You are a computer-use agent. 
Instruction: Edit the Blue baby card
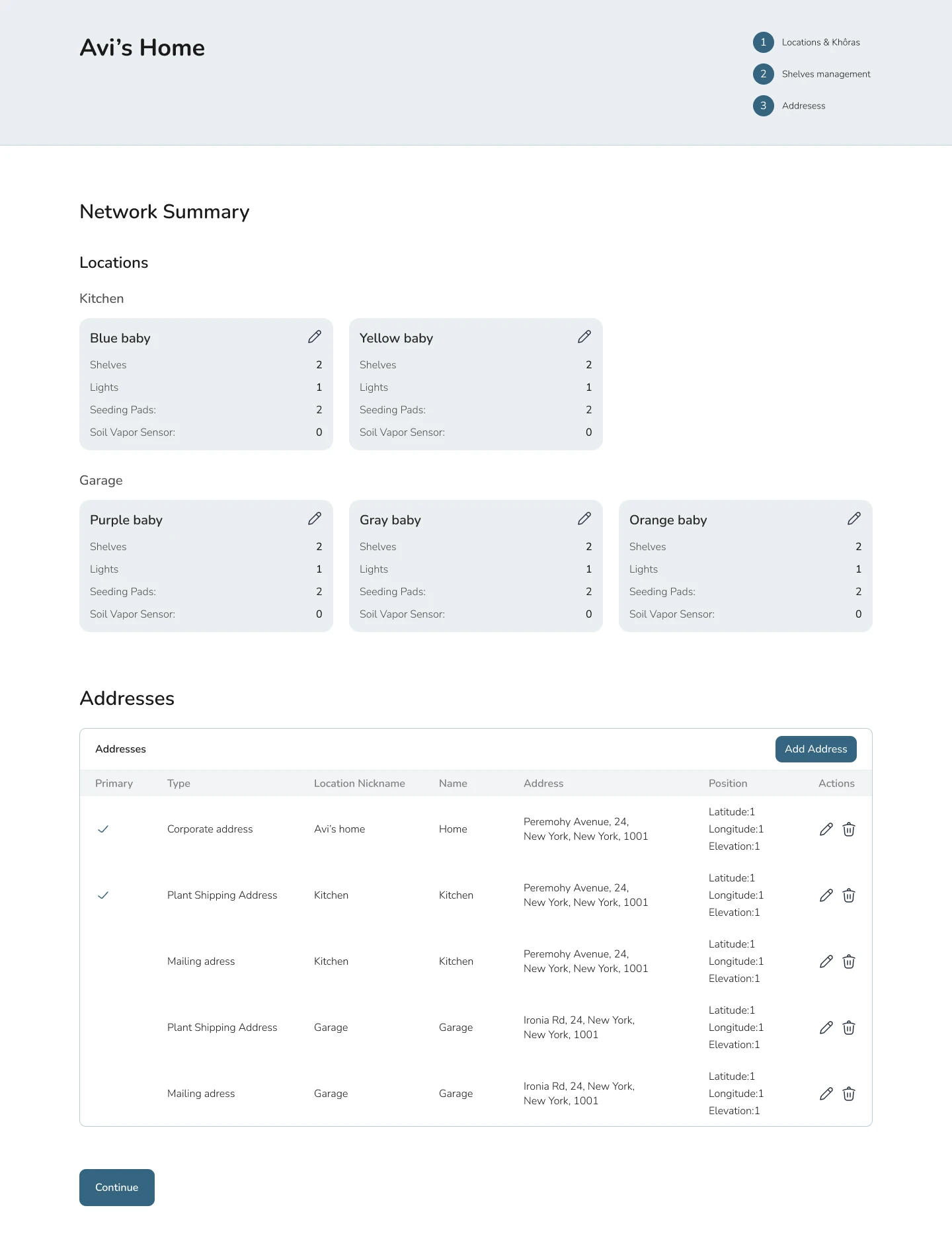click(x=315, y=337)
